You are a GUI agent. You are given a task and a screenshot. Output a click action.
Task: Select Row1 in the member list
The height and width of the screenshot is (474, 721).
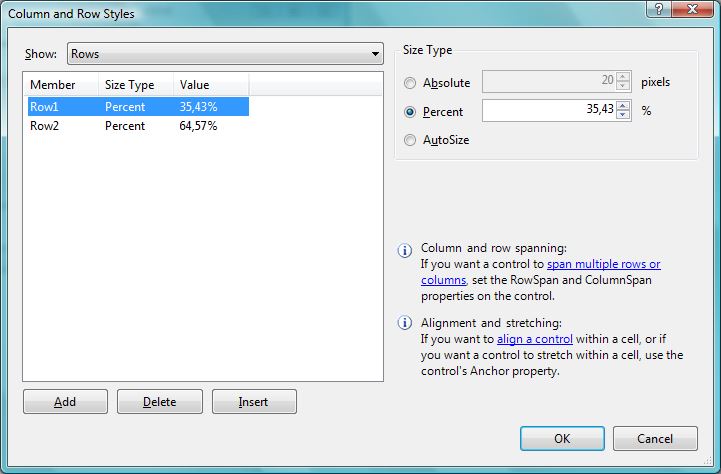click(45, 106)
